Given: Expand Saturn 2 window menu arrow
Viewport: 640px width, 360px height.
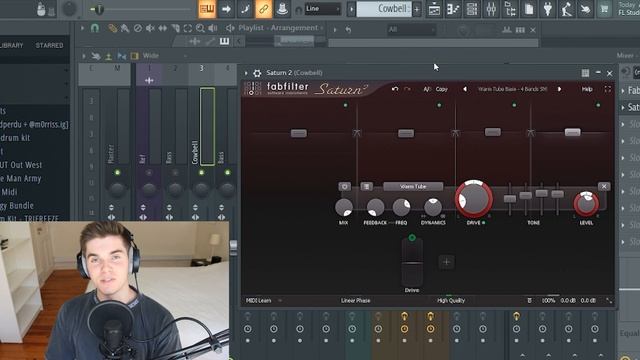Looking at the screenshot, I should click(246, 73).
